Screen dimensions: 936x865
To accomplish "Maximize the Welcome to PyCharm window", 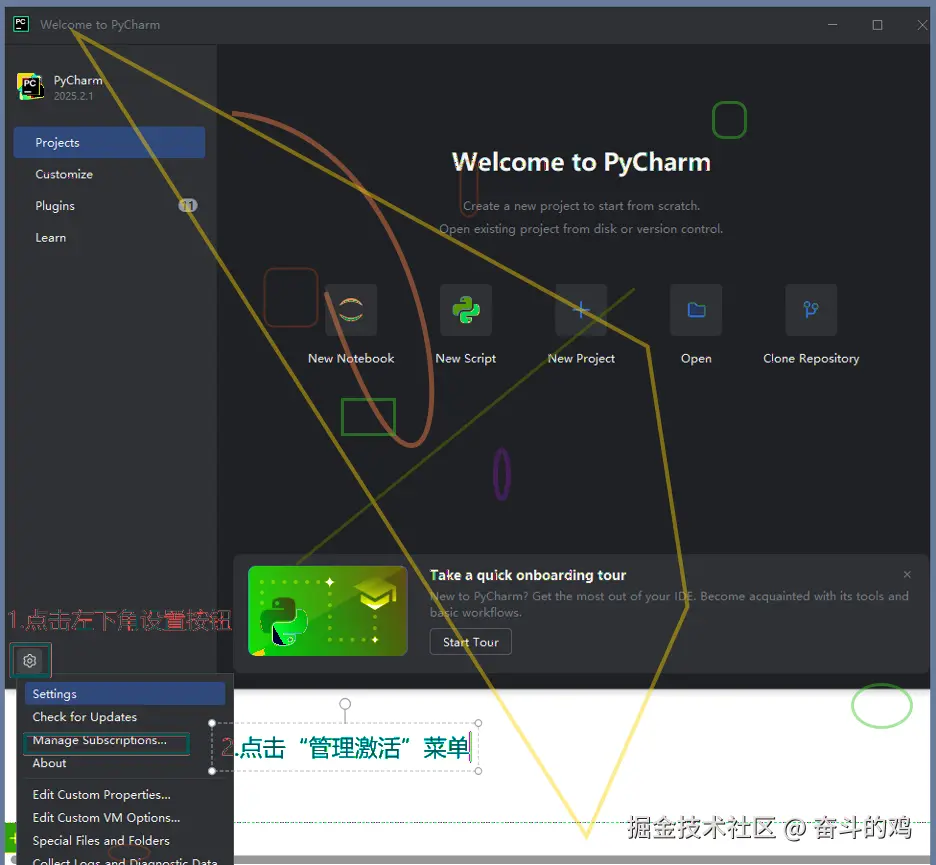I will pos(878,24).
